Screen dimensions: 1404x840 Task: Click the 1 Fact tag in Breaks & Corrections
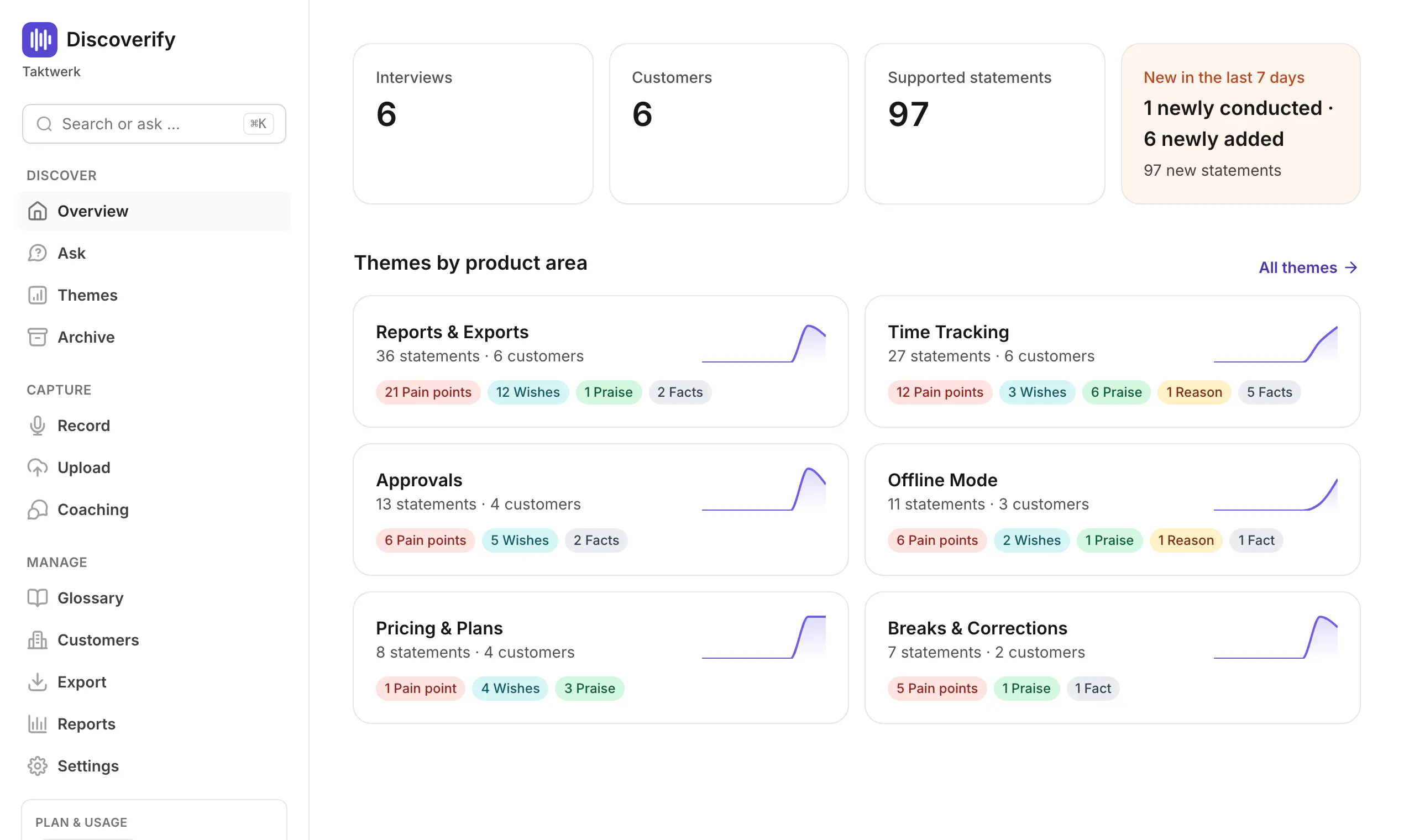point(1093,689)
